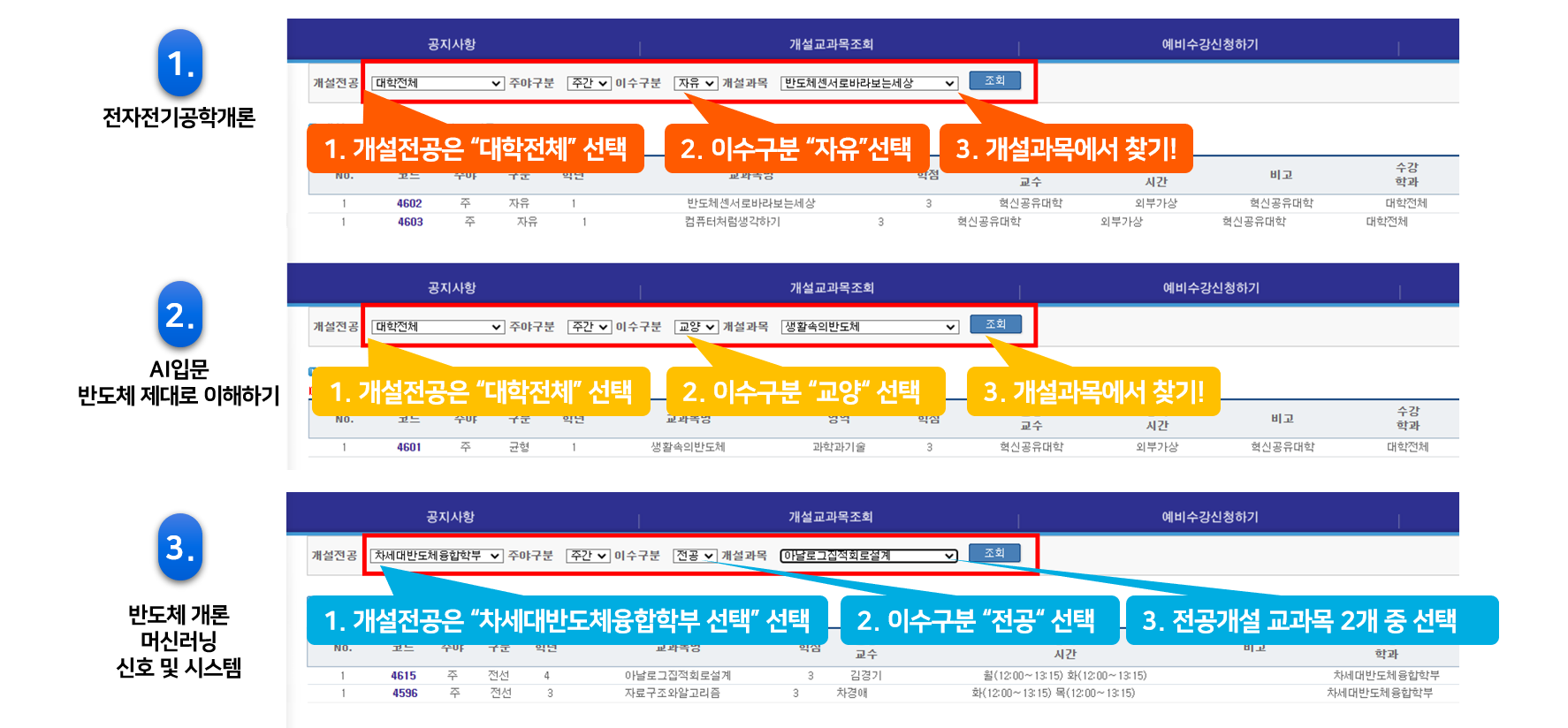Open the 이수구분 dropdown set to 교양
Screen dimensions: 1568x728
tap(696, 327)
